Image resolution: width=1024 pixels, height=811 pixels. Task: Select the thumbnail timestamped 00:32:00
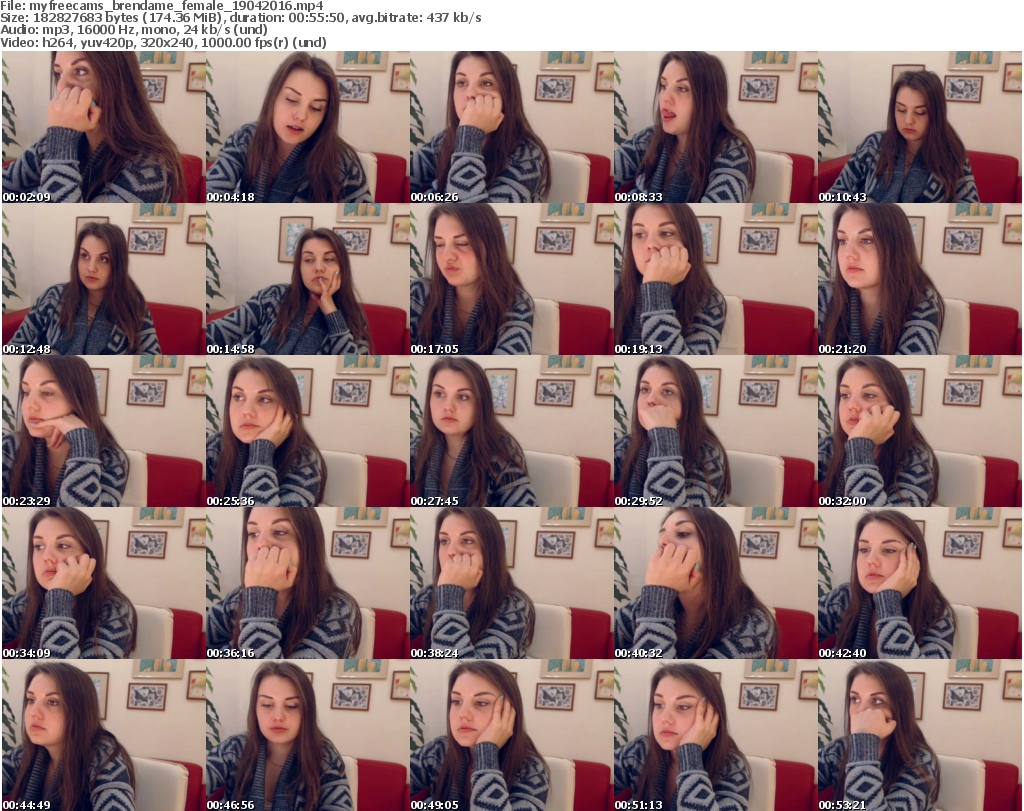pos(920,432)
